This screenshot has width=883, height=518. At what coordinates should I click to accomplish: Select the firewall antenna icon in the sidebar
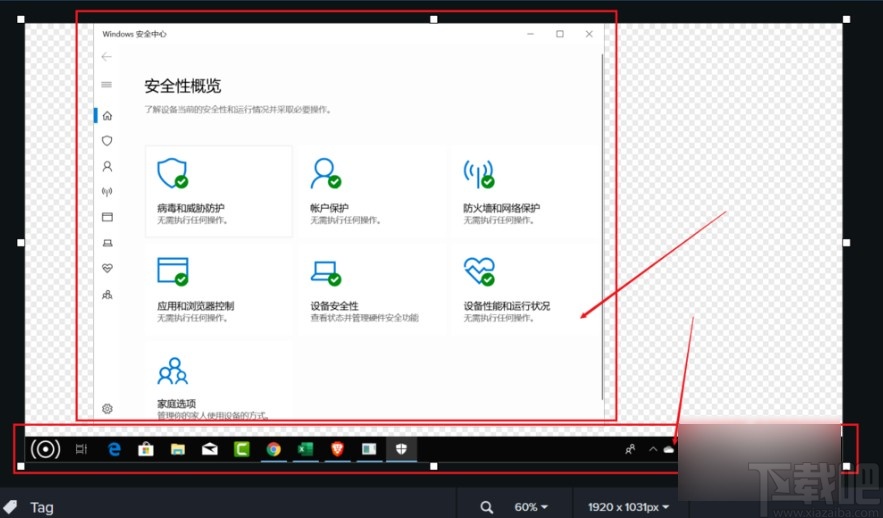[107, 191]
